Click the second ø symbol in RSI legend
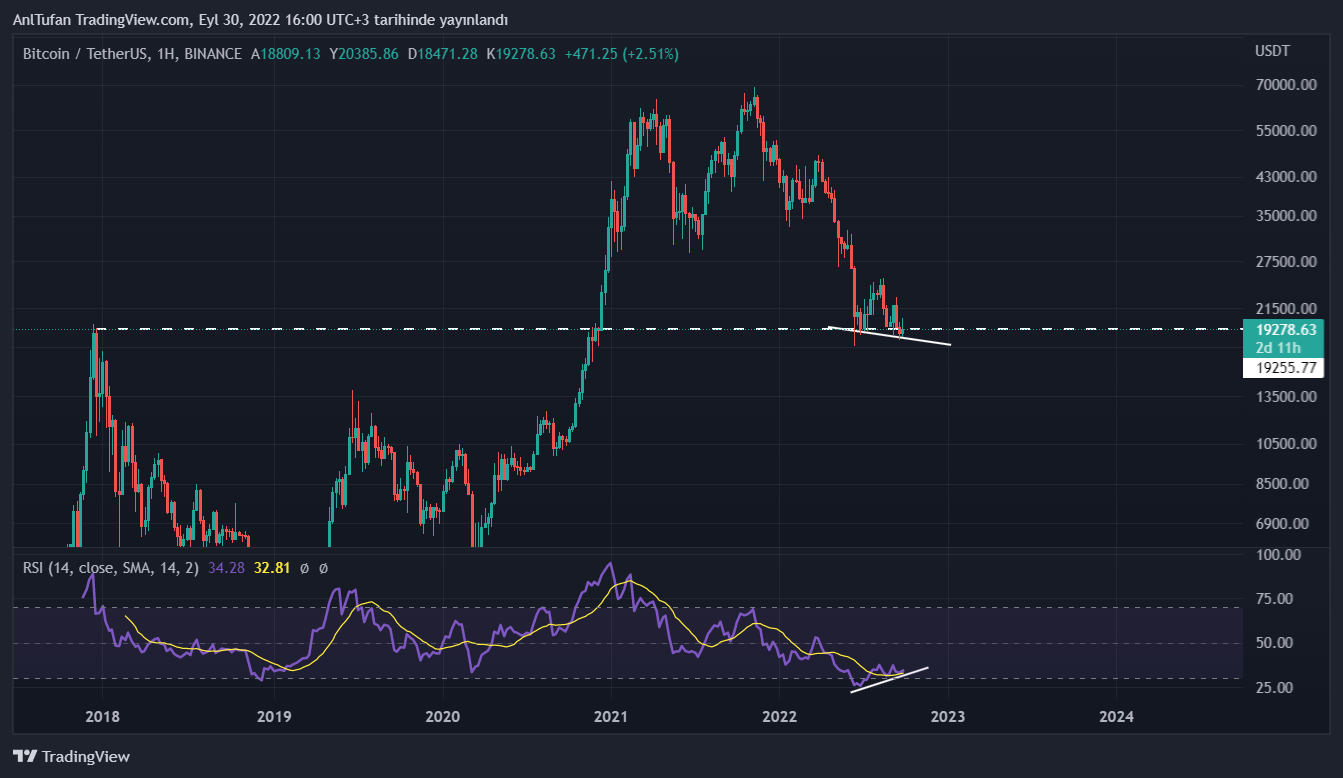Screen dimensions: 1343x778 (323, 568)
